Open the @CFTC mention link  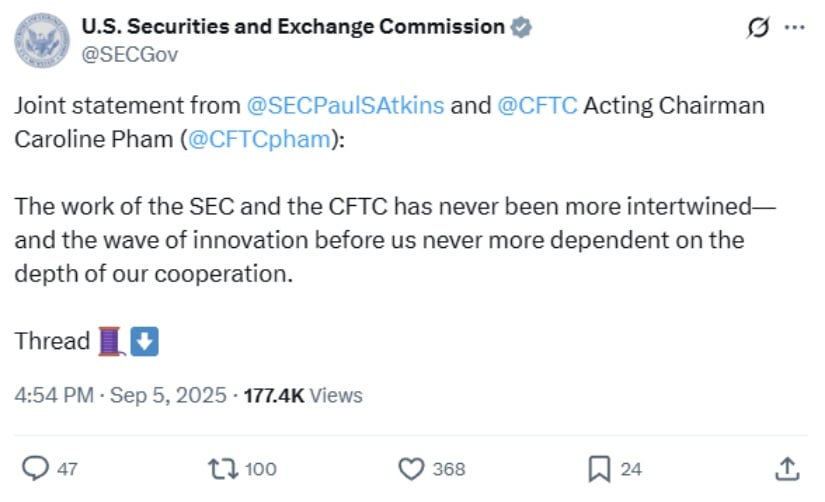click(x=537, y=105)
